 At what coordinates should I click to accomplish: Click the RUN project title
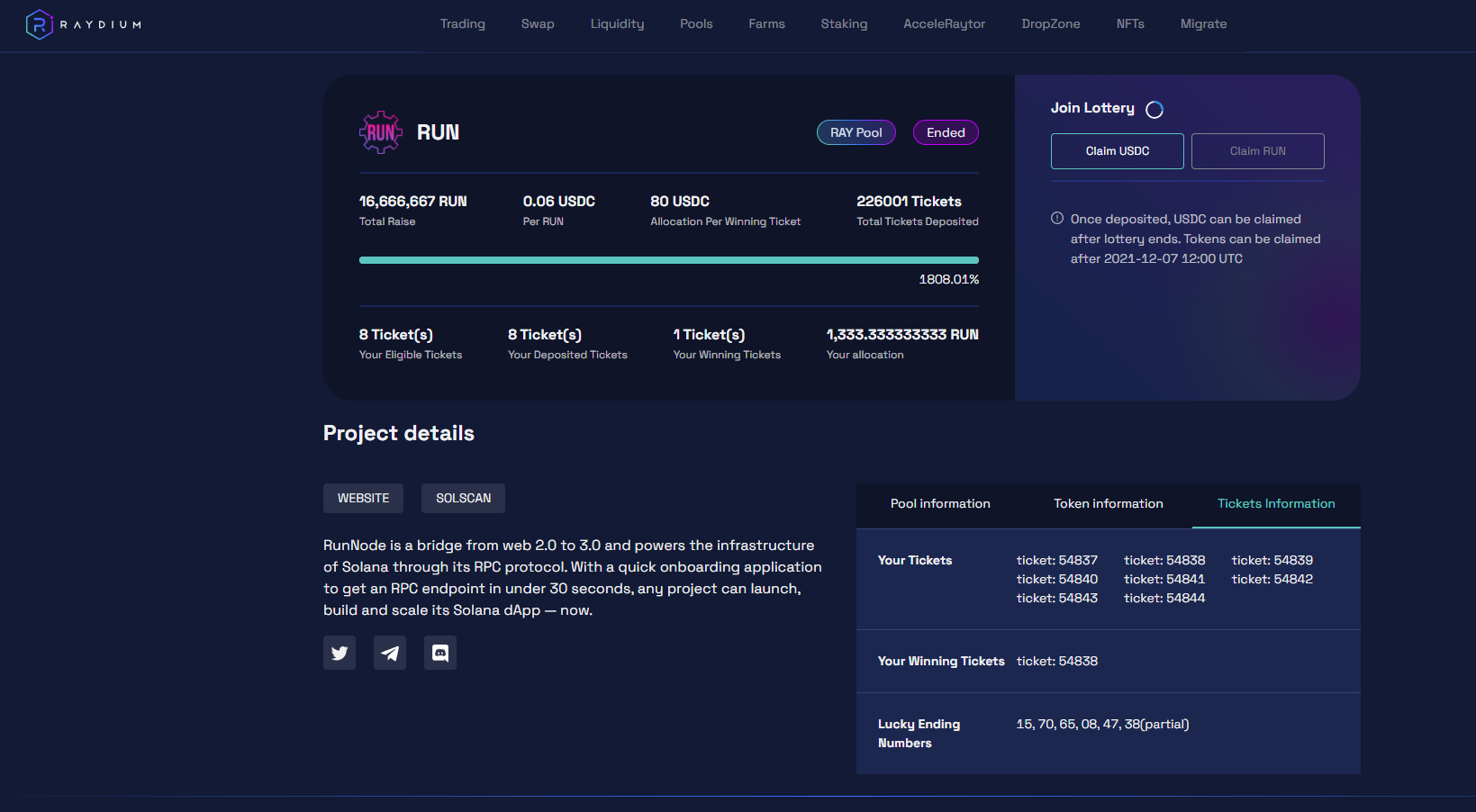(x=438, y=132)
